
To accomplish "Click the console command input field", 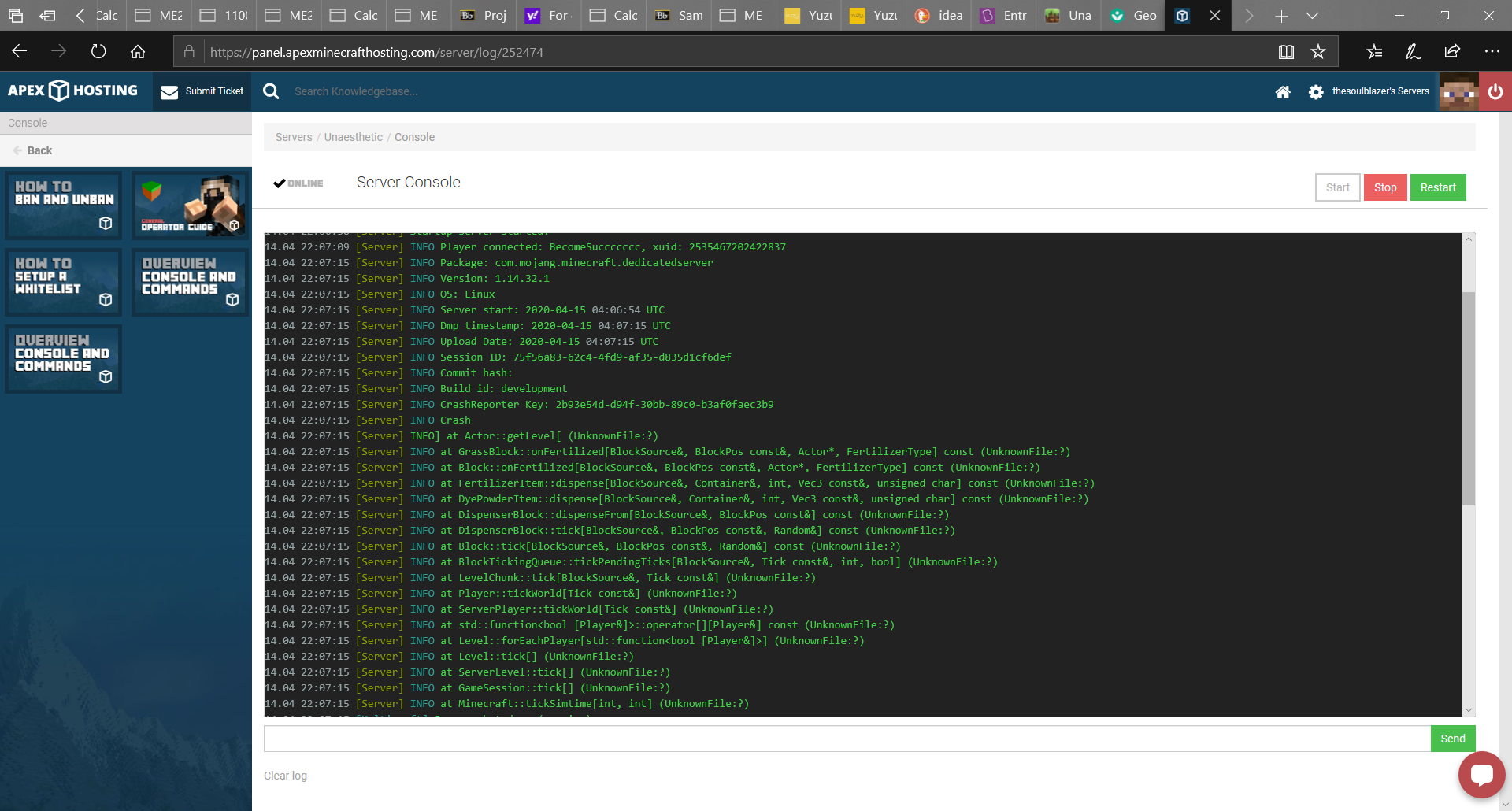I will pyautogui.click(x=847, y=739).
